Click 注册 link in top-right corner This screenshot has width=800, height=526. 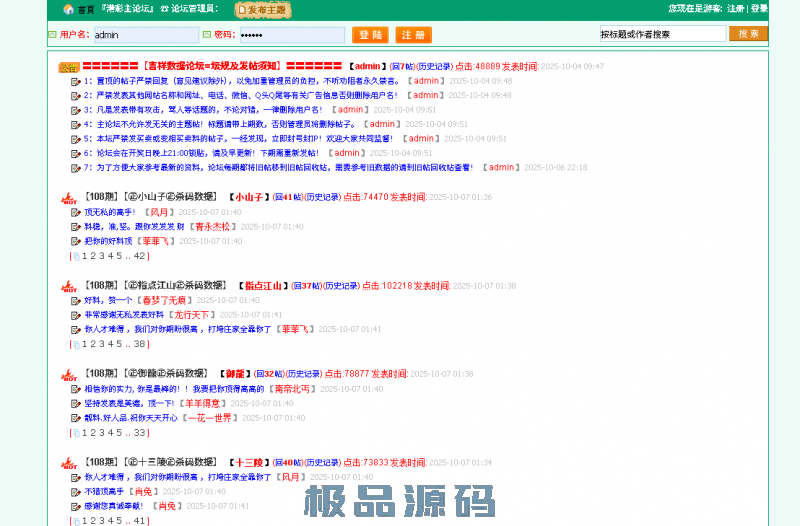point(736,8)
